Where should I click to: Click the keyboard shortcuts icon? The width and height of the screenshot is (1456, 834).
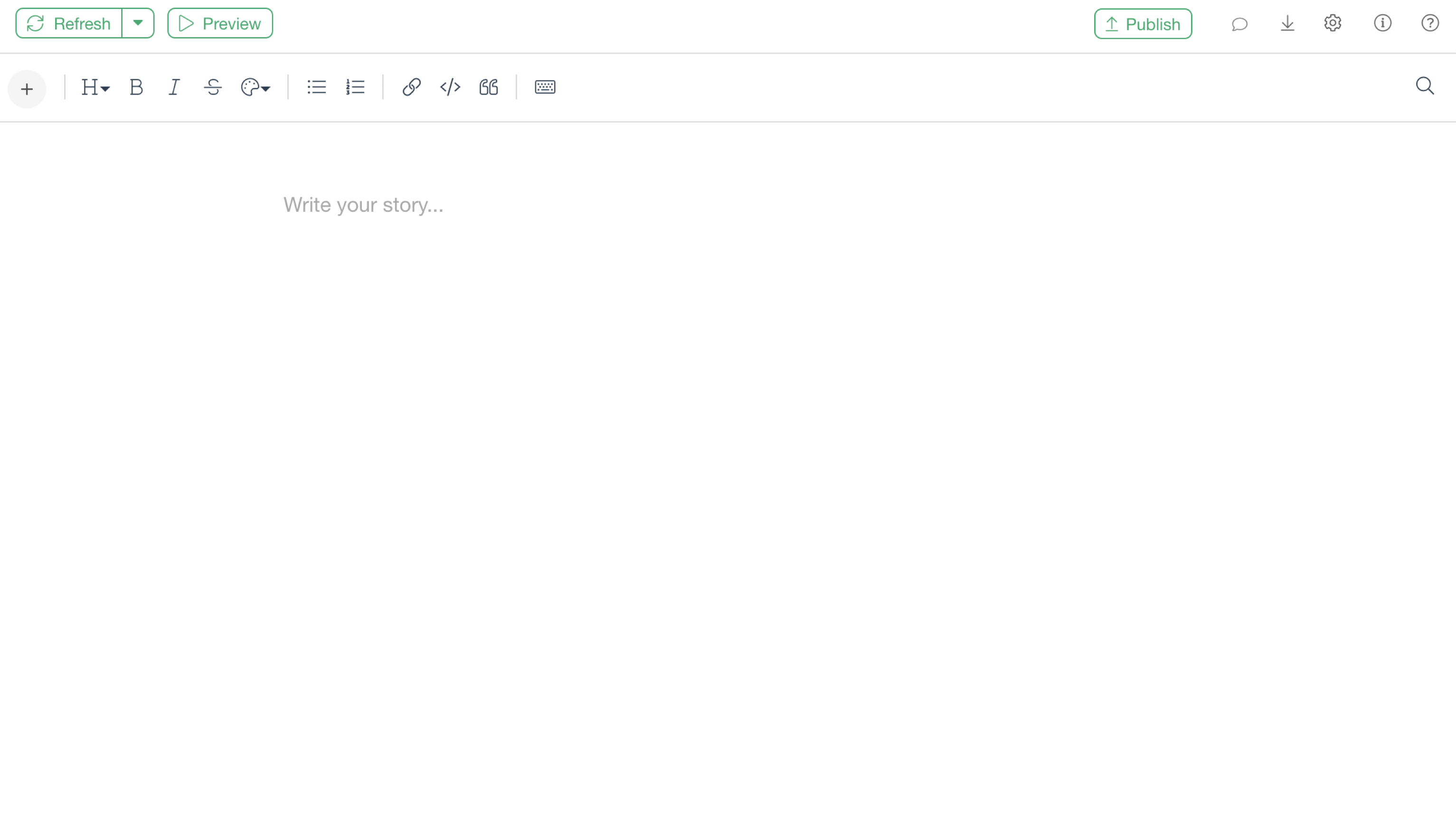tap(545, 87)
